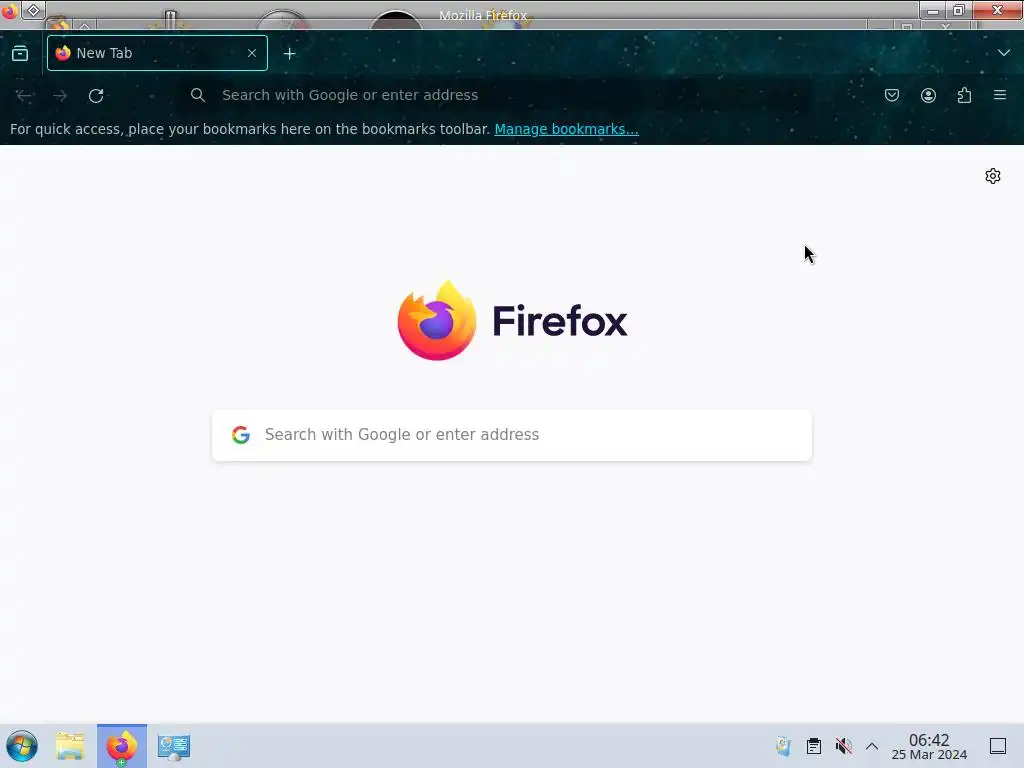Image resolution: width=1024 pixels, height=768 pixels.
Task: Activate Firefox in the taskbar
Action: (122, 746)
